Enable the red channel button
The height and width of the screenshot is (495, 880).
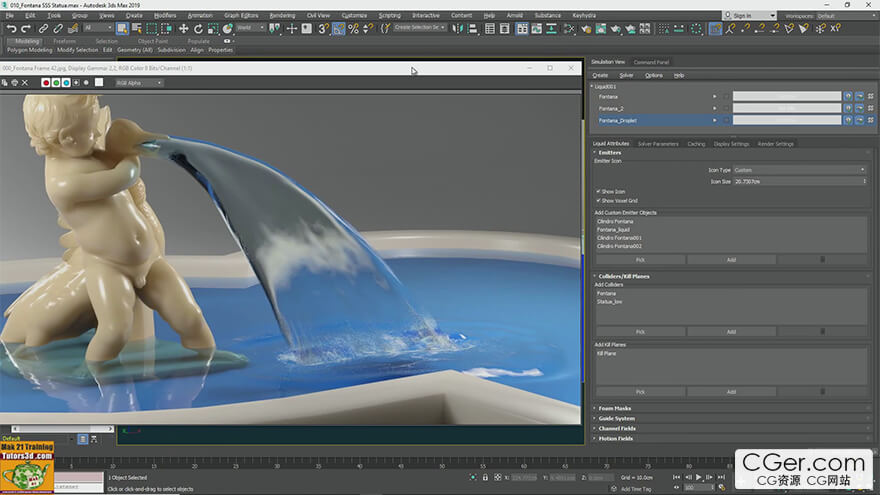[46, 82]
